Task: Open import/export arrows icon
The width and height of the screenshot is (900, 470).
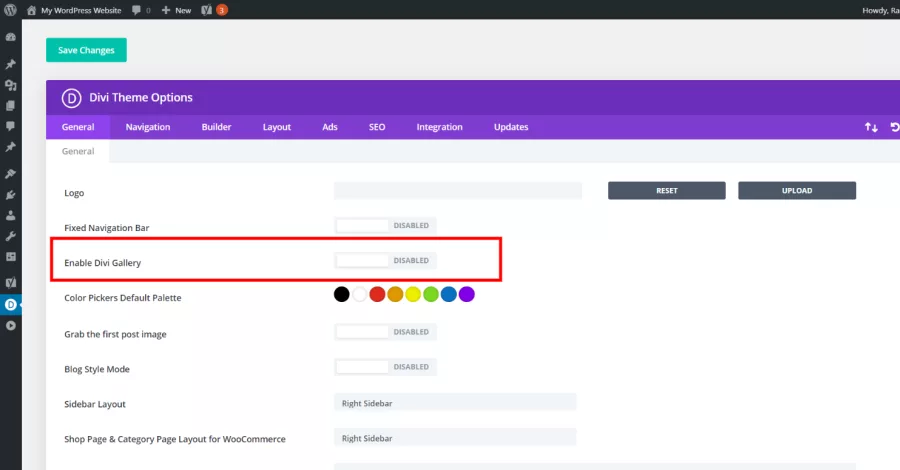Action: tap(871, 127)
